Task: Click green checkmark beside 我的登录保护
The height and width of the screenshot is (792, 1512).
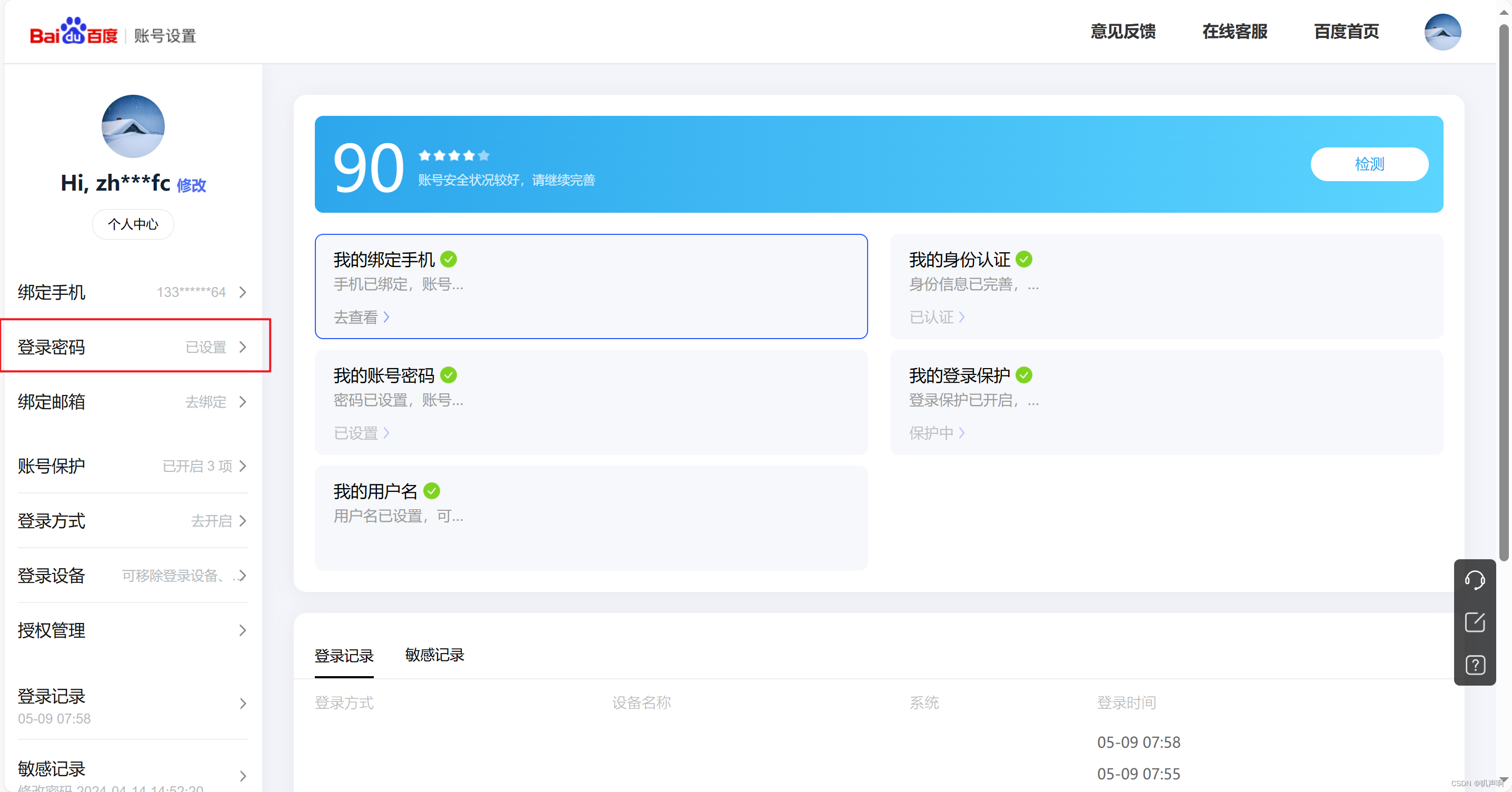Action: tap(1023, 374)
